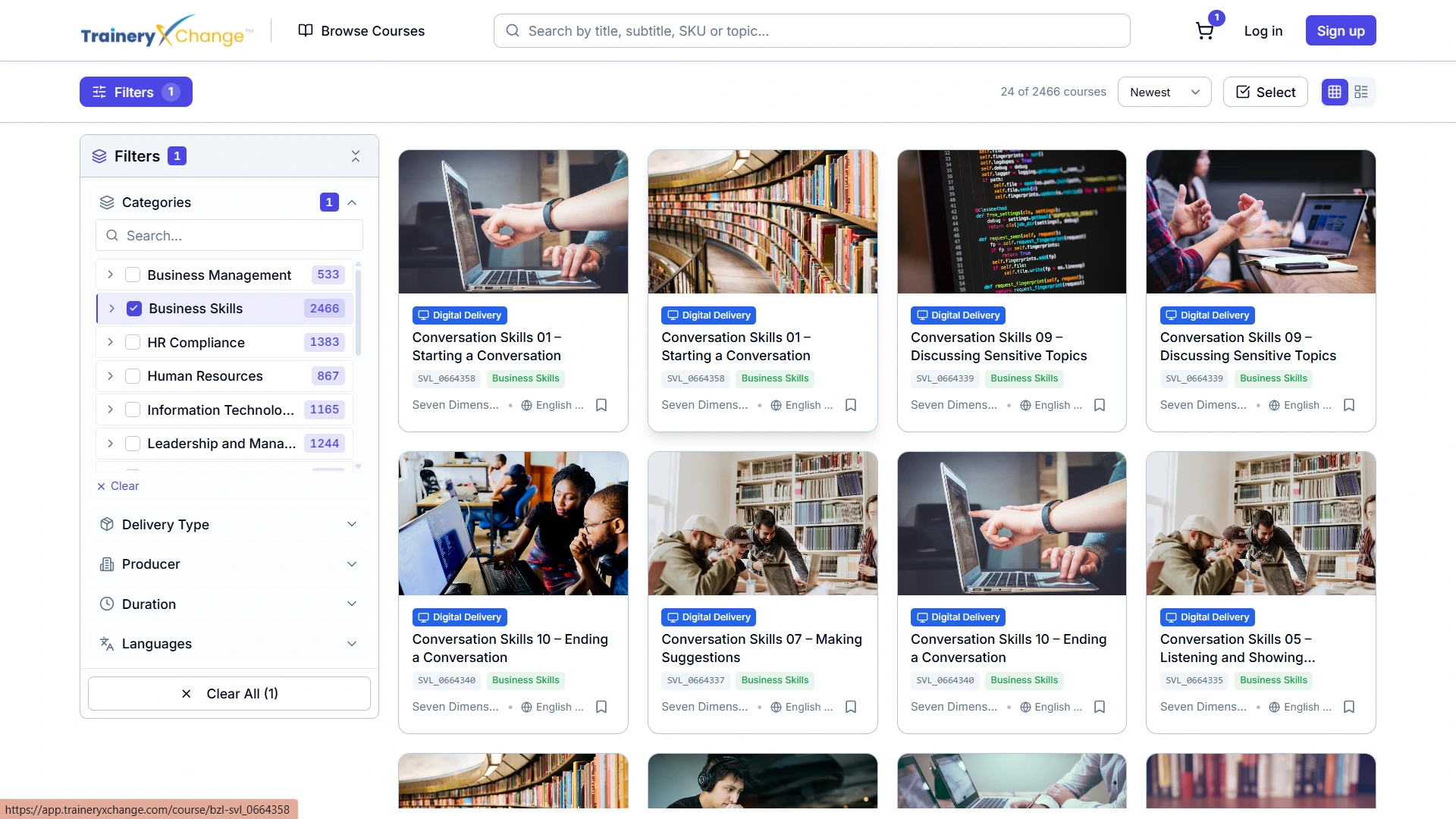Click the Select courses button
1456x819 pixels.
pyautogui.click(x=1265, y=92)
